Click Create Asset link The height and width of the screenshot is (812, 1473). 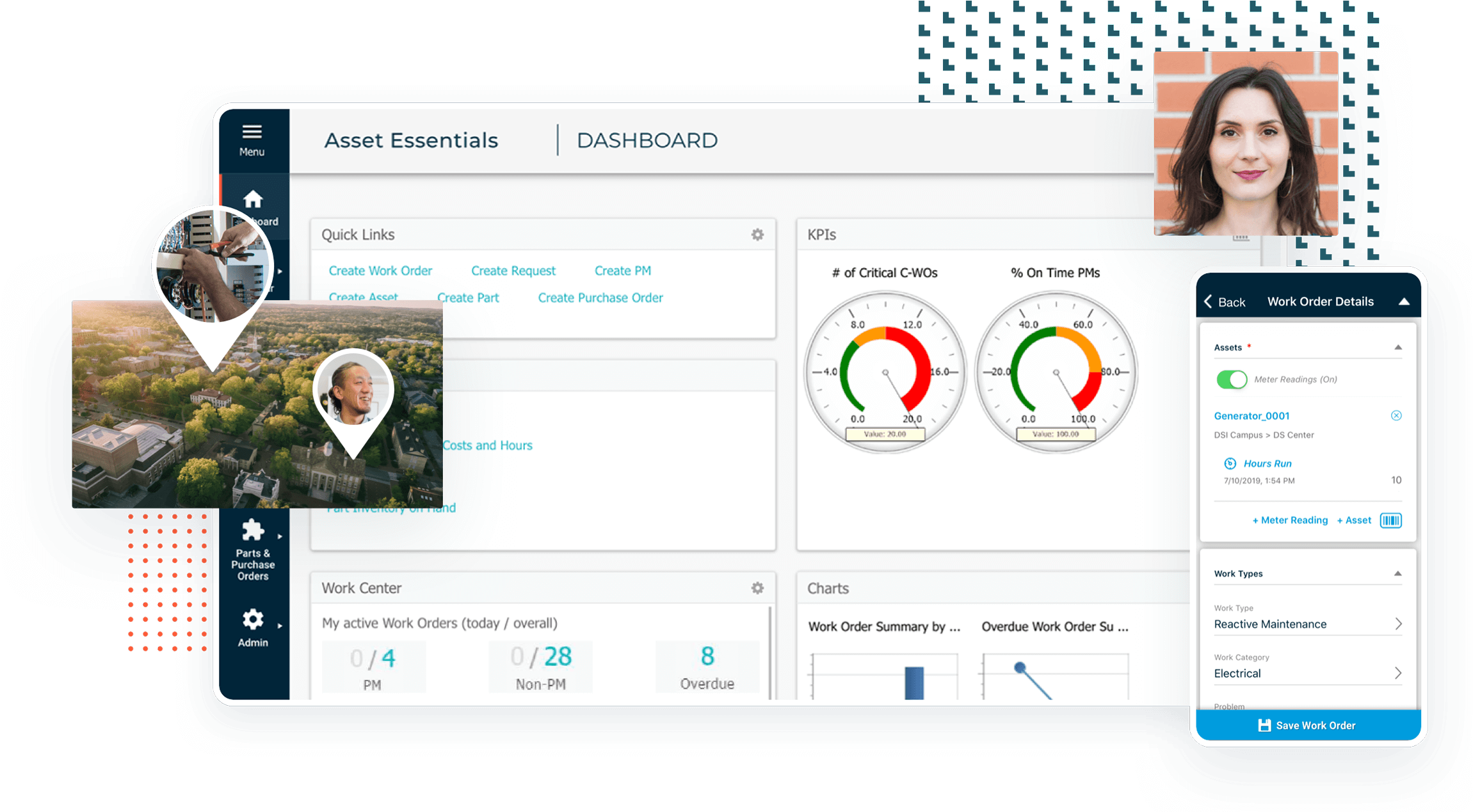tap(363, 297)
